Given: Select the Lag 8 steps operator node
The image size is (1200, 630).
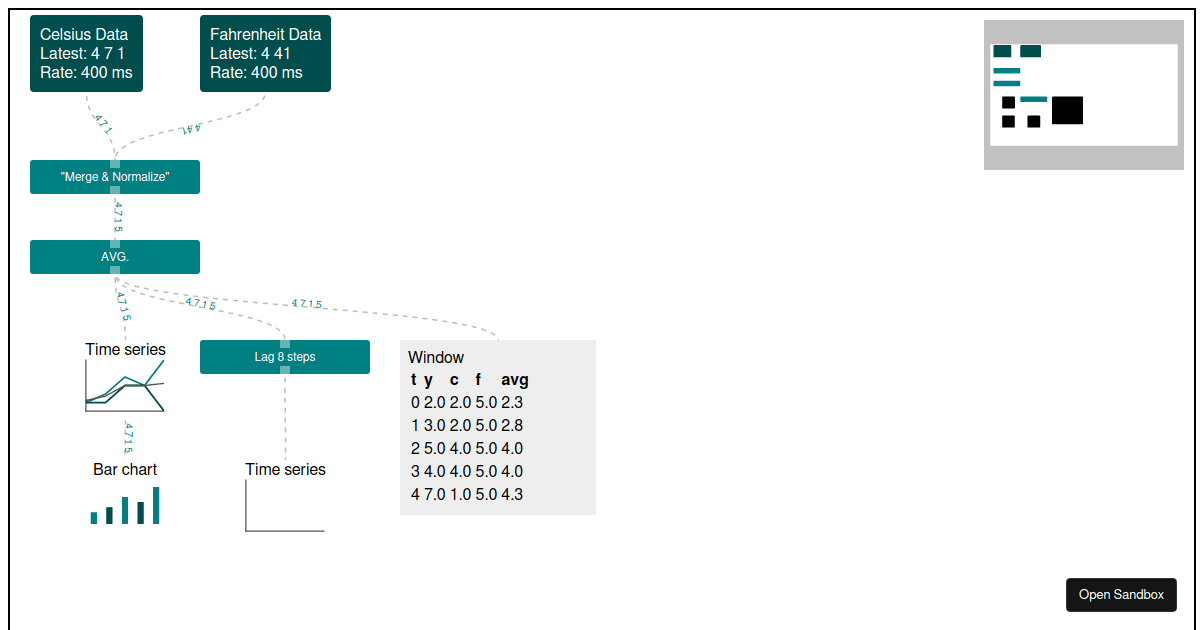Looking at the screenshot, I should point(284,356).
